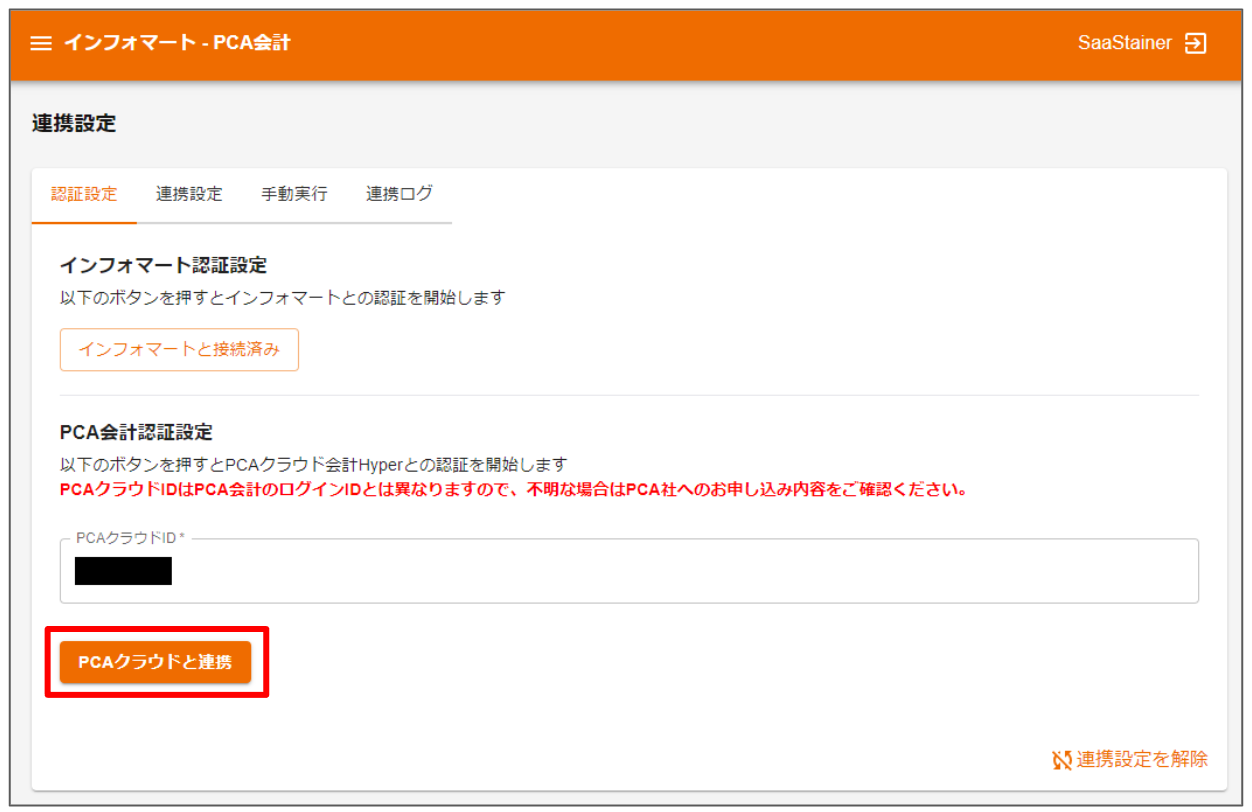The image size is (1252, 812).
Task: Click the 連携設定 page heading
Action: click(74, 124)
